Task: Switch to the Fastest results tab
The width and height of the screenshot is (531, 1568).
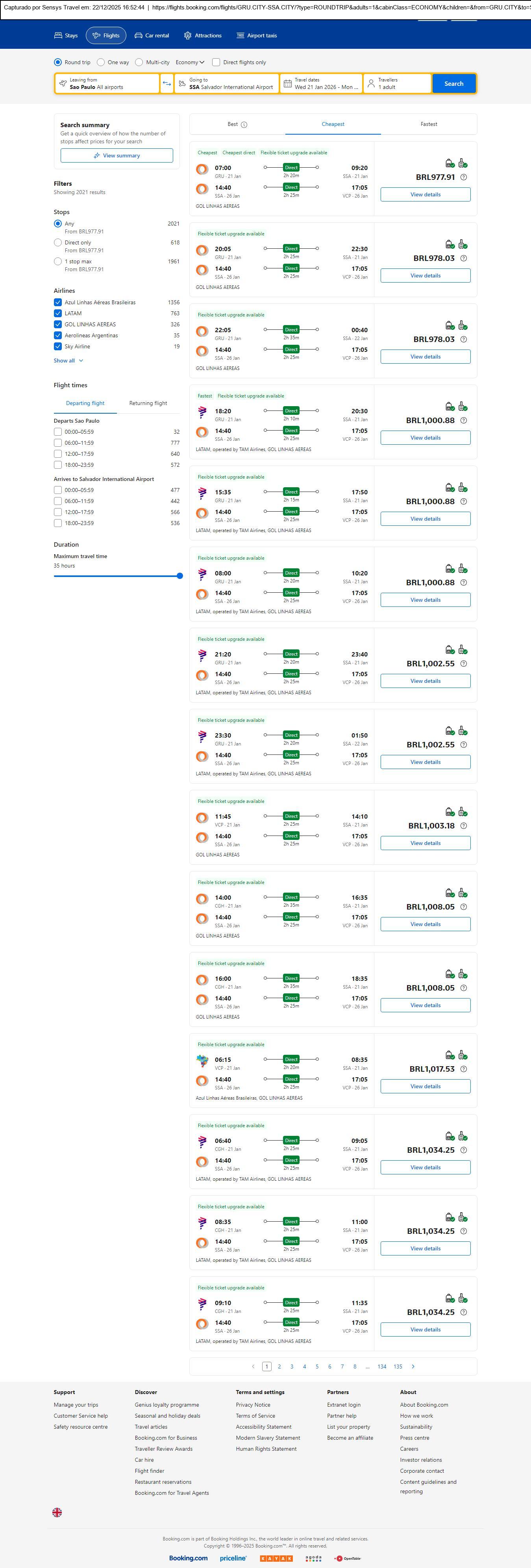Action: point(429,124)
